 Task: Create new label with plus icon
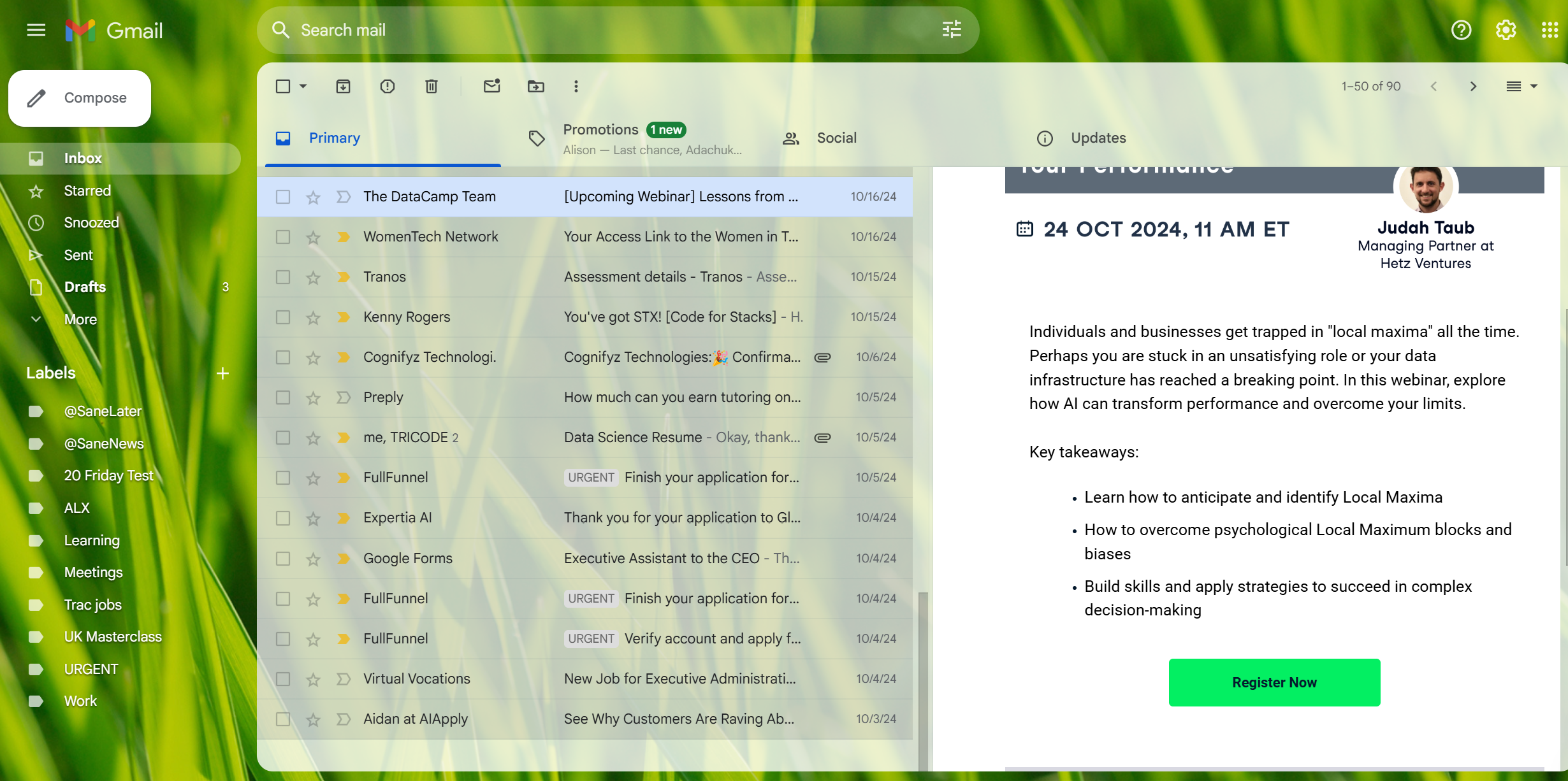pyautogui.click(x=222, y=373)
